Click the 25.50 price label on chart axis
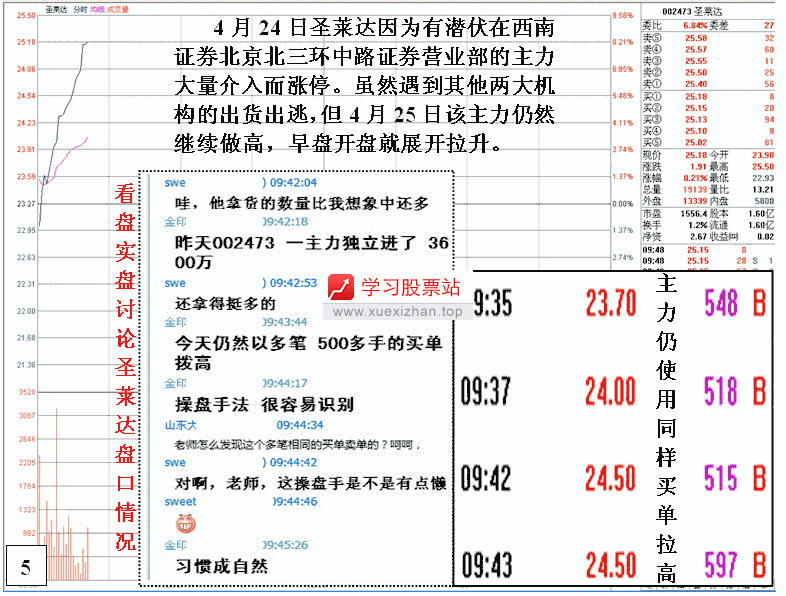 point(26,16)
